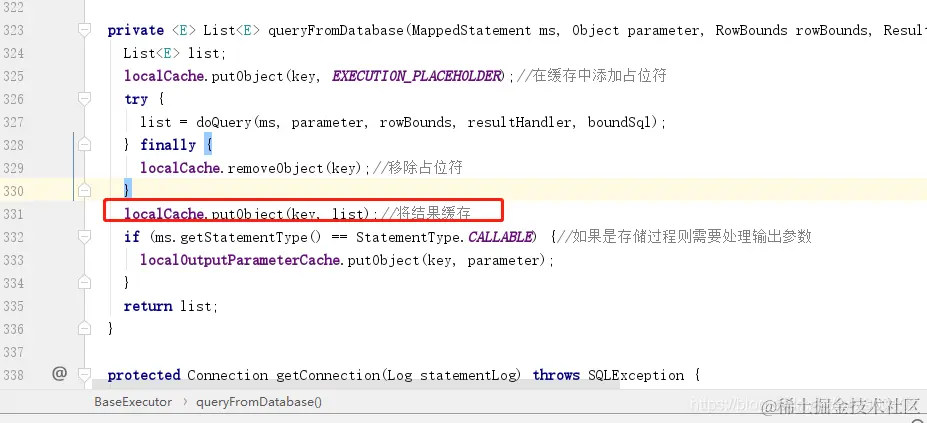Place cursor on the return list statement
The width and height of the screenshot is (927, 423).
coord(171,306)
